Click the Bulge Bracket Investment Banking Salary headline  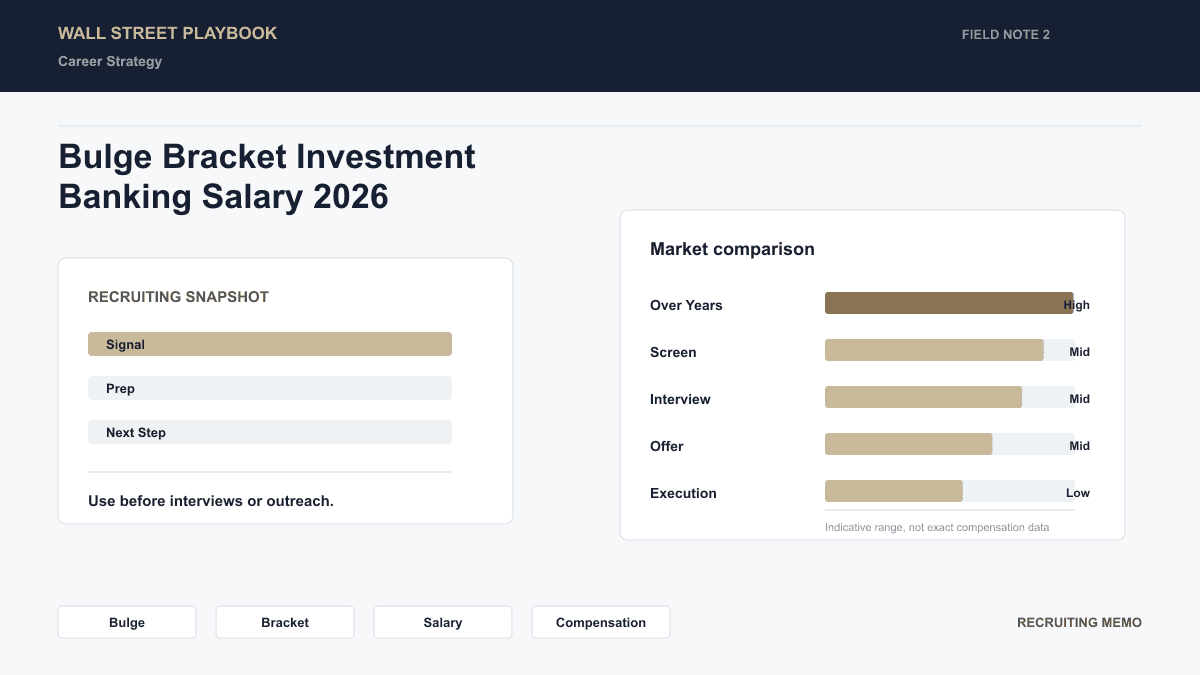pos(267,177)
